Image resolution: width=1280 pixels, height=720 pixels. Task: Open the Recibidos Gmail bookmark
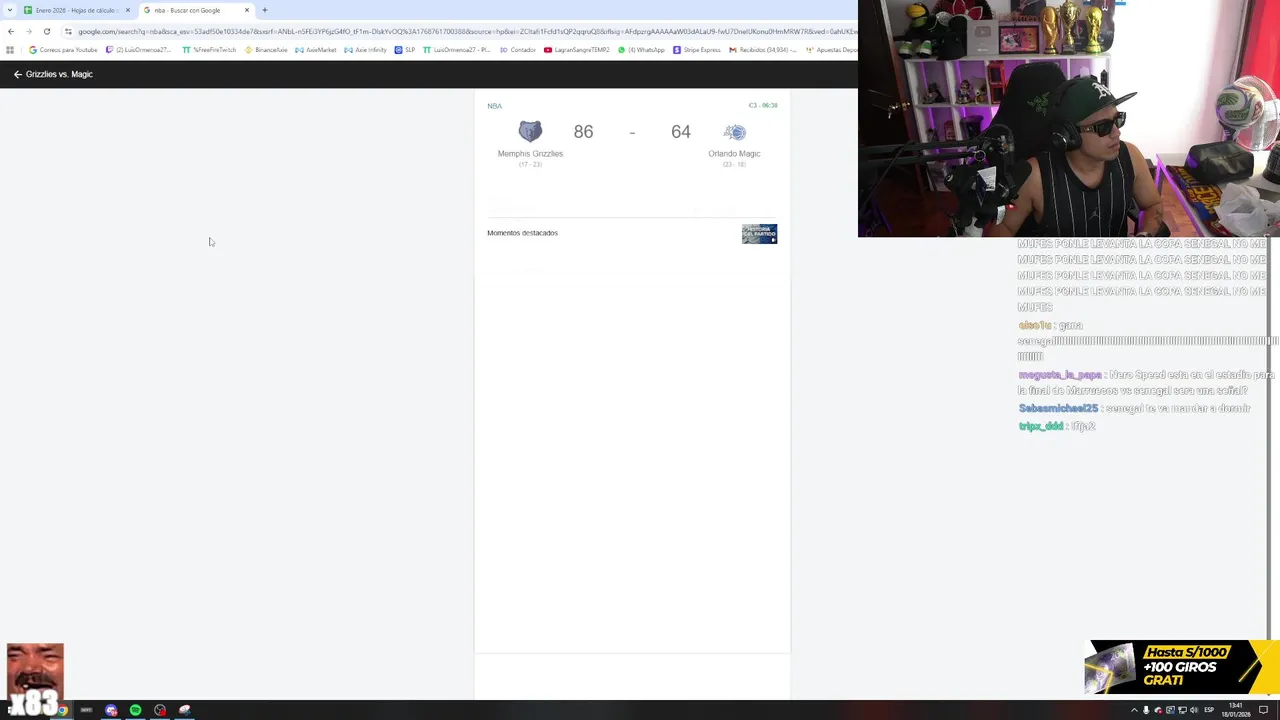click(x=763, y=50)
